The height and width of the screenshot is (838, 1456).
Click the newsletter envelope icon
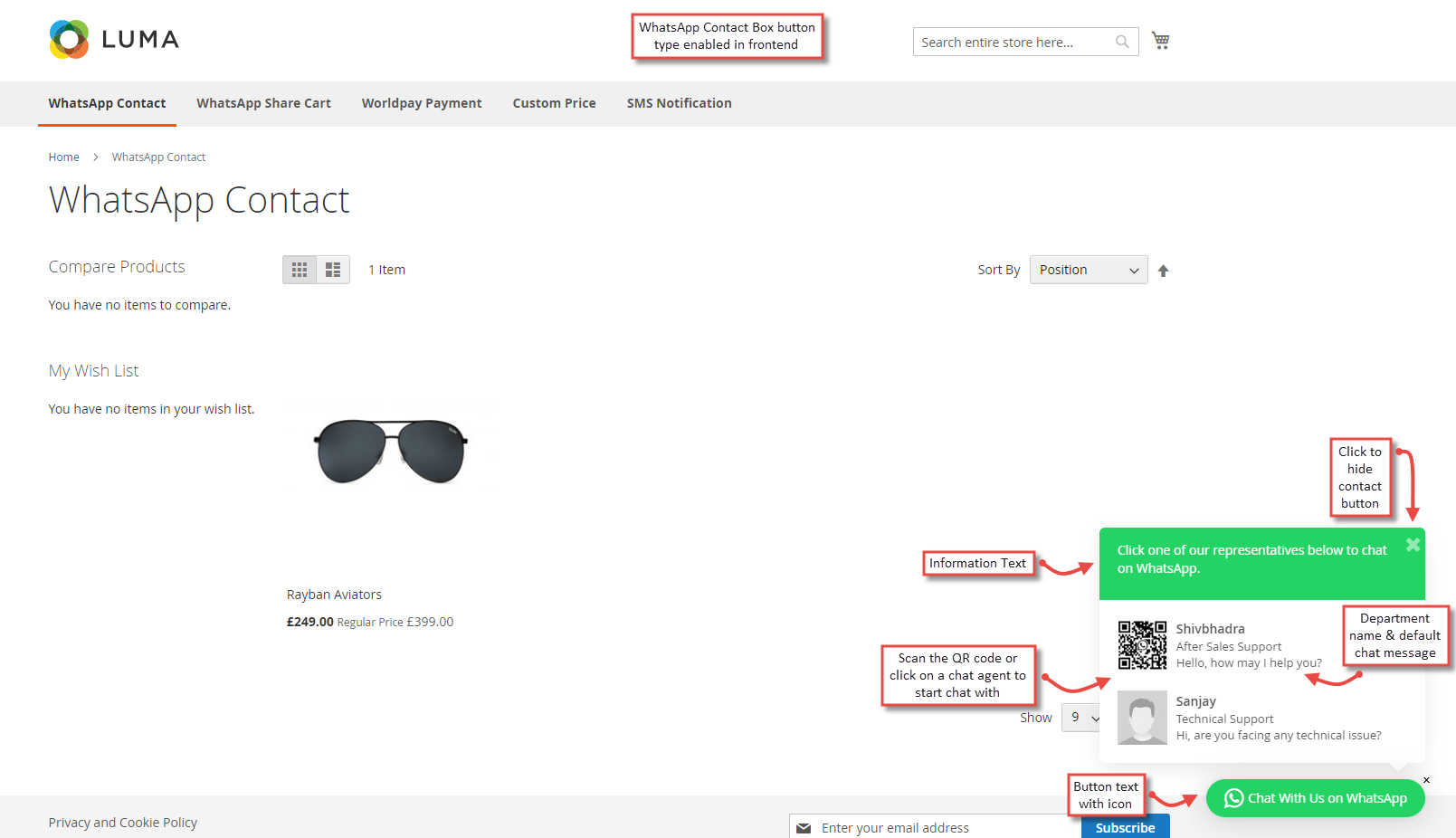[x=804, y=828]
